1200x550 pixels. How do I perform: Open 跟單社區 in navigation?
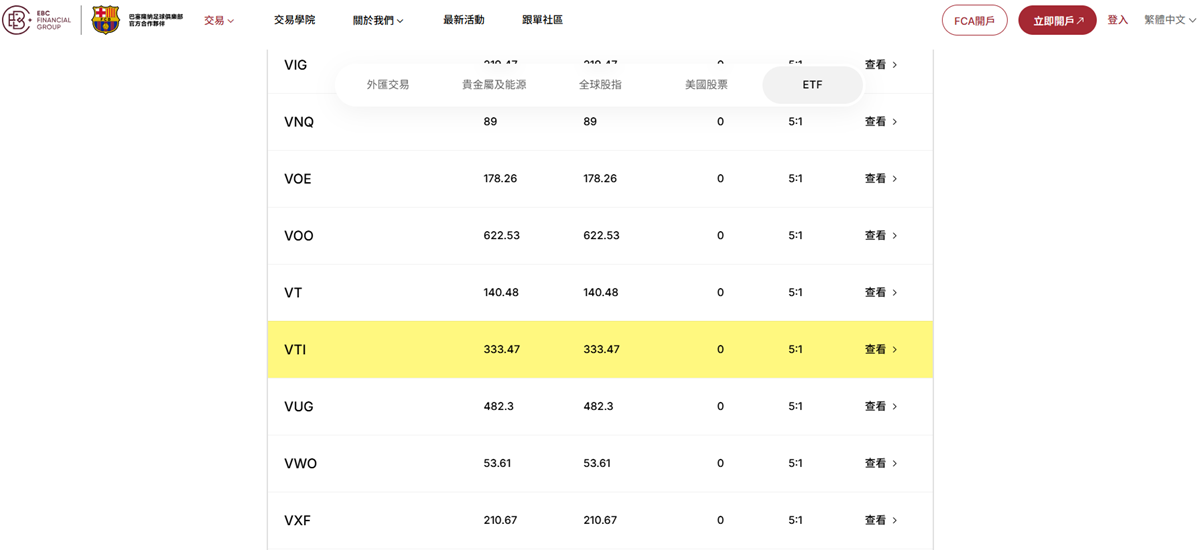point(542,20)
